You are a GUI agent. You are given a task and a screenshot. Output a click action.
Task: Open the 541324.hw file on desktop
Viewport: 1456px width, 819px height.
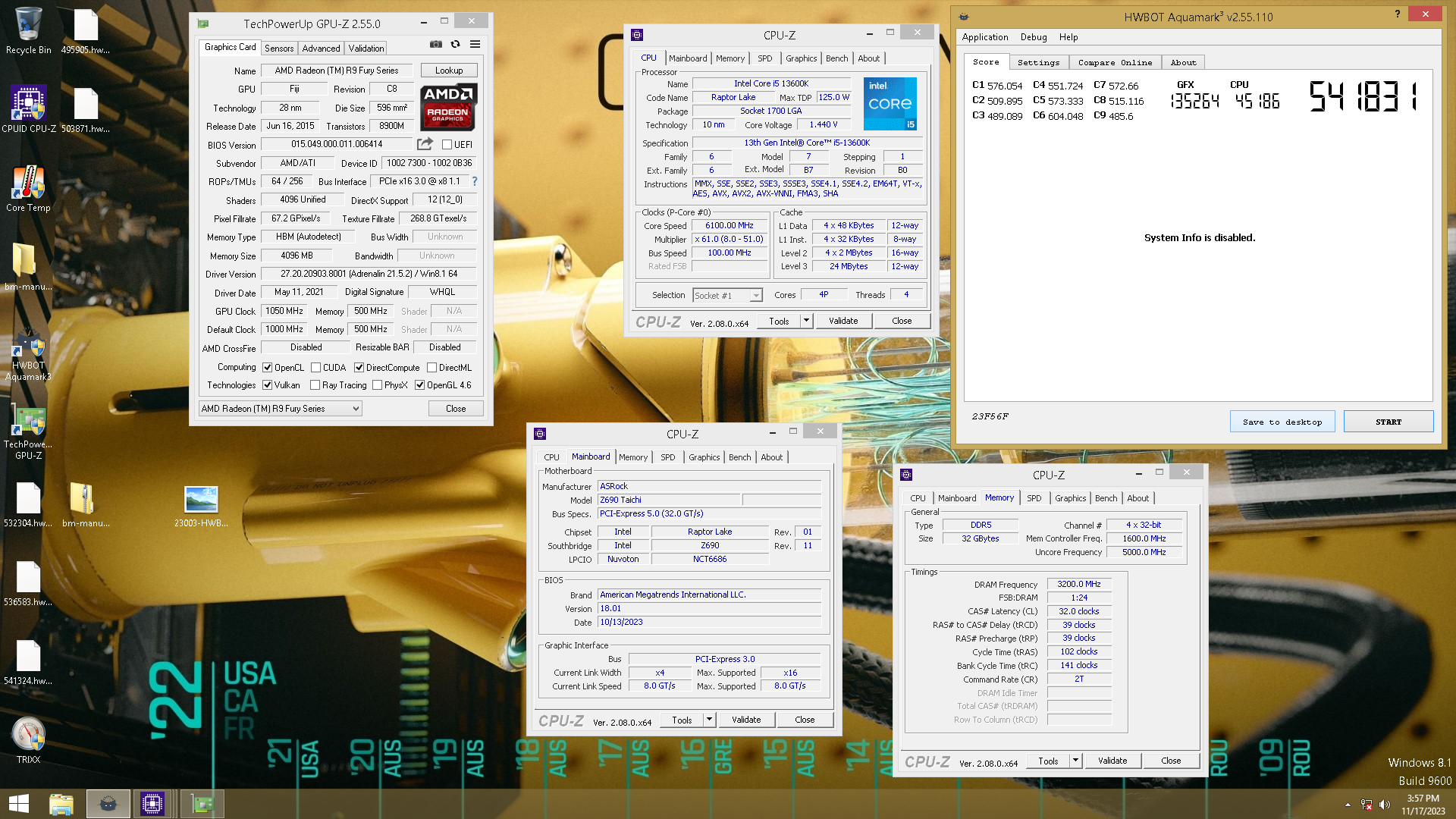coord(29,661)
